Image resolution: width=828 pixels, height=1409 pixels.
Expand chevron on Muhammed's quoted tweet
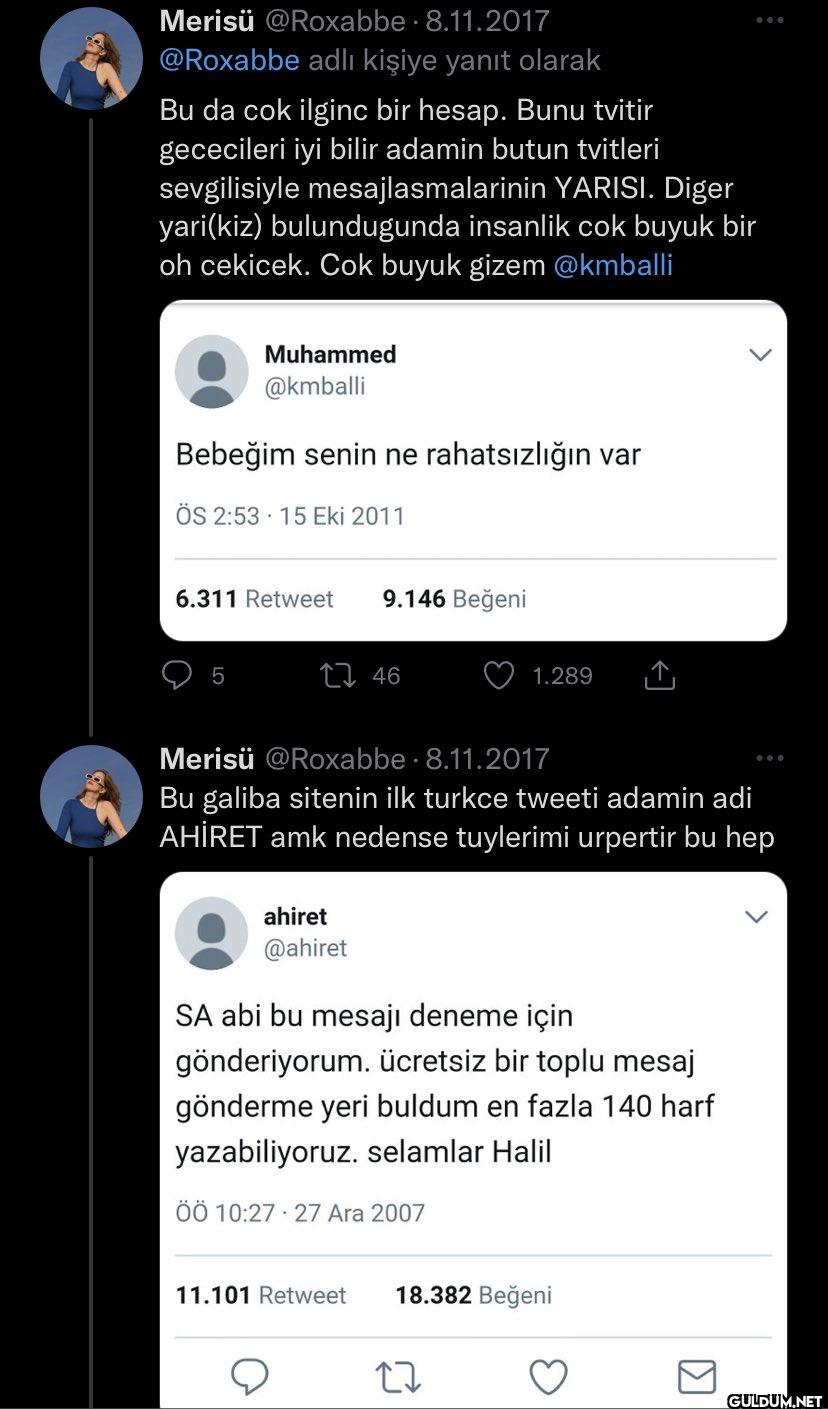tap(760, 355)
